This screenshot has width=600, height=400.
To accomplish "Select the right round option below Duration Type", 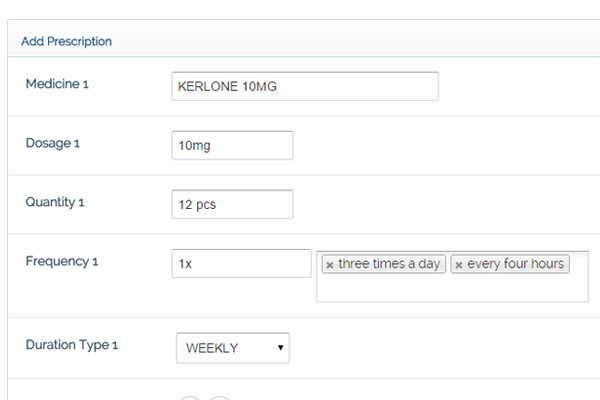I will (x=220, y=398).
